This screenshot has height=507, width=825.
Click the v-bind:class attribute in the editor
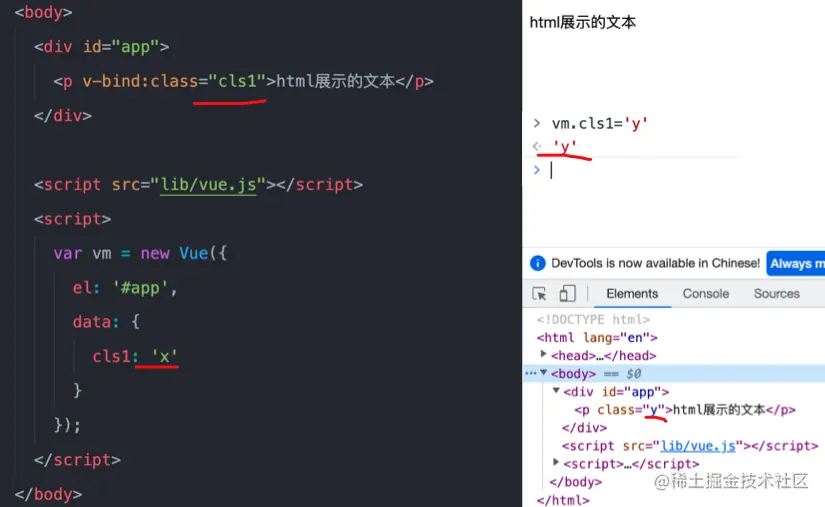click(140, 81)
